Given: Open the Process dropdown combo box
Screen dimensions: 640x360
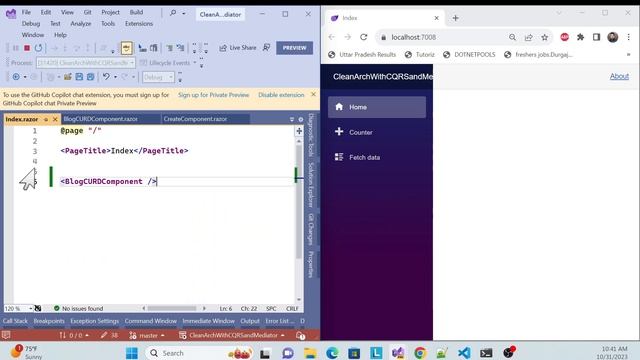Looking at the screenshot, I should click(86, 63).
